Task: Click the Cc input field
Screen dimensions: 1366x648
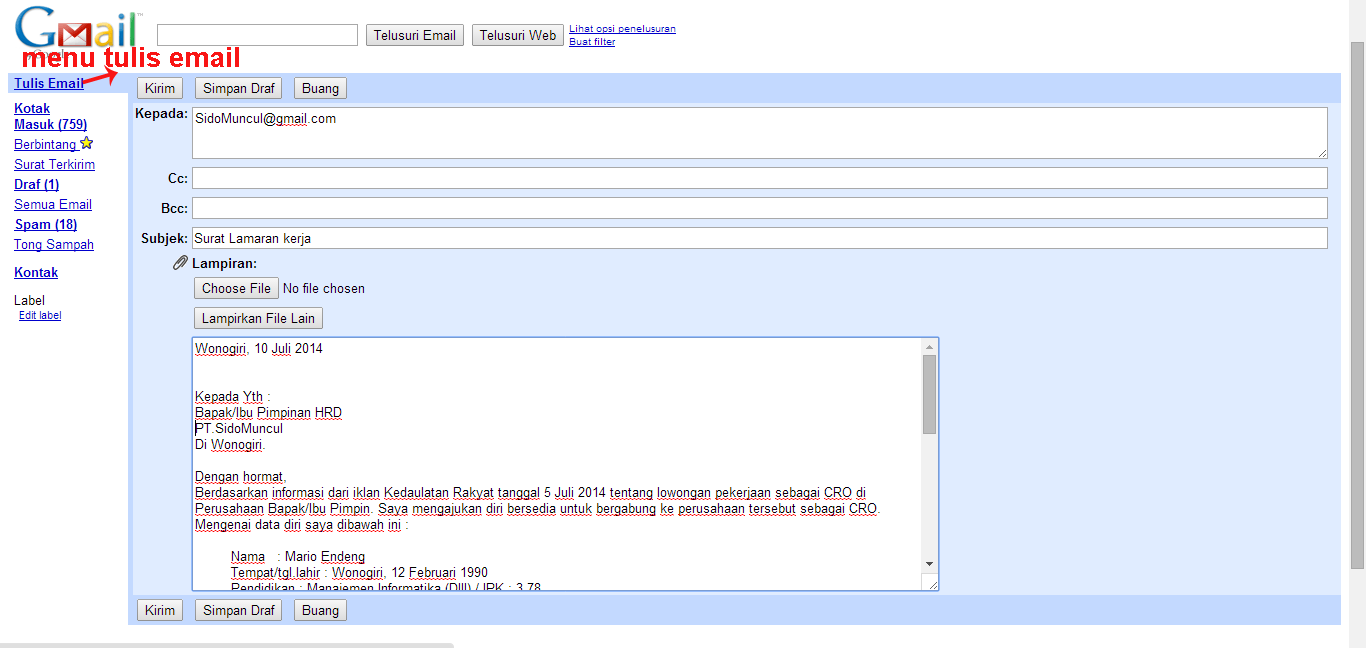Action: tap(760, 178)
